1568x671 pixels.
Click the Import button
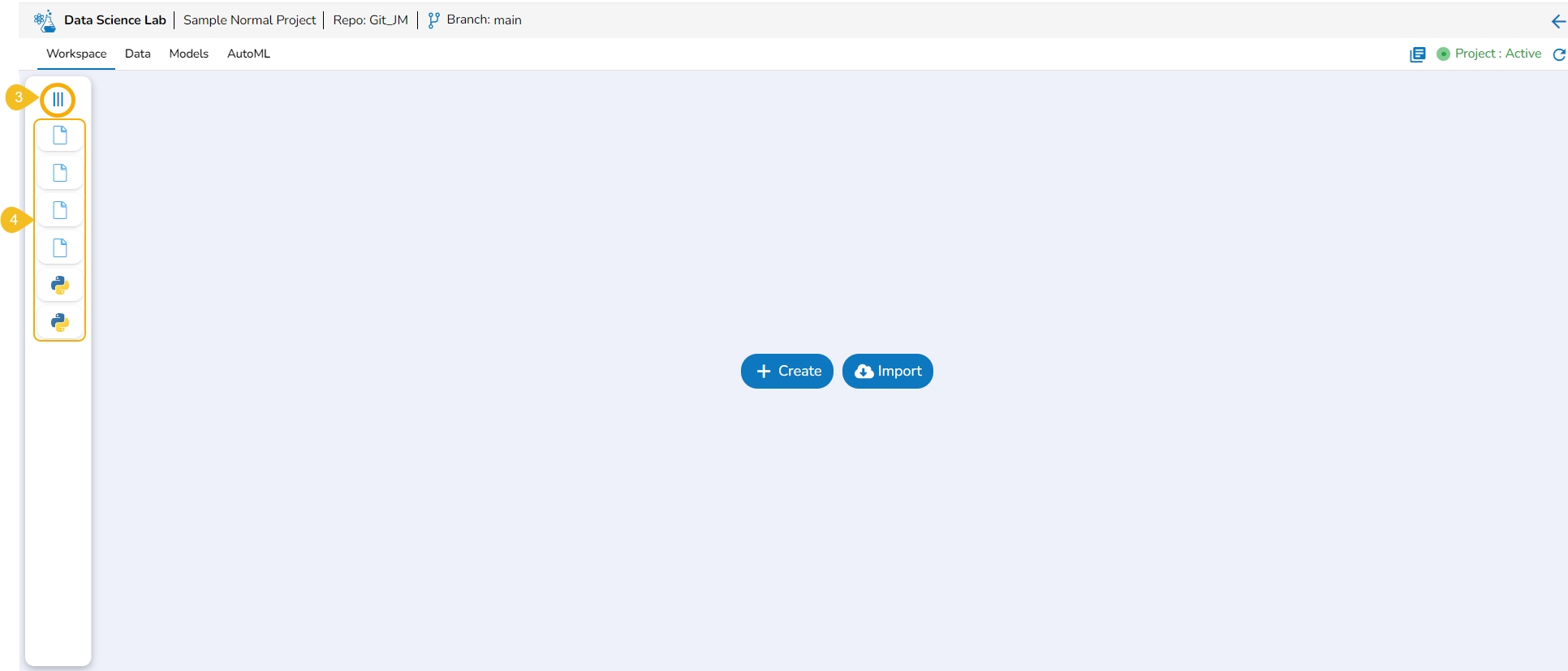tap(888, 371)
